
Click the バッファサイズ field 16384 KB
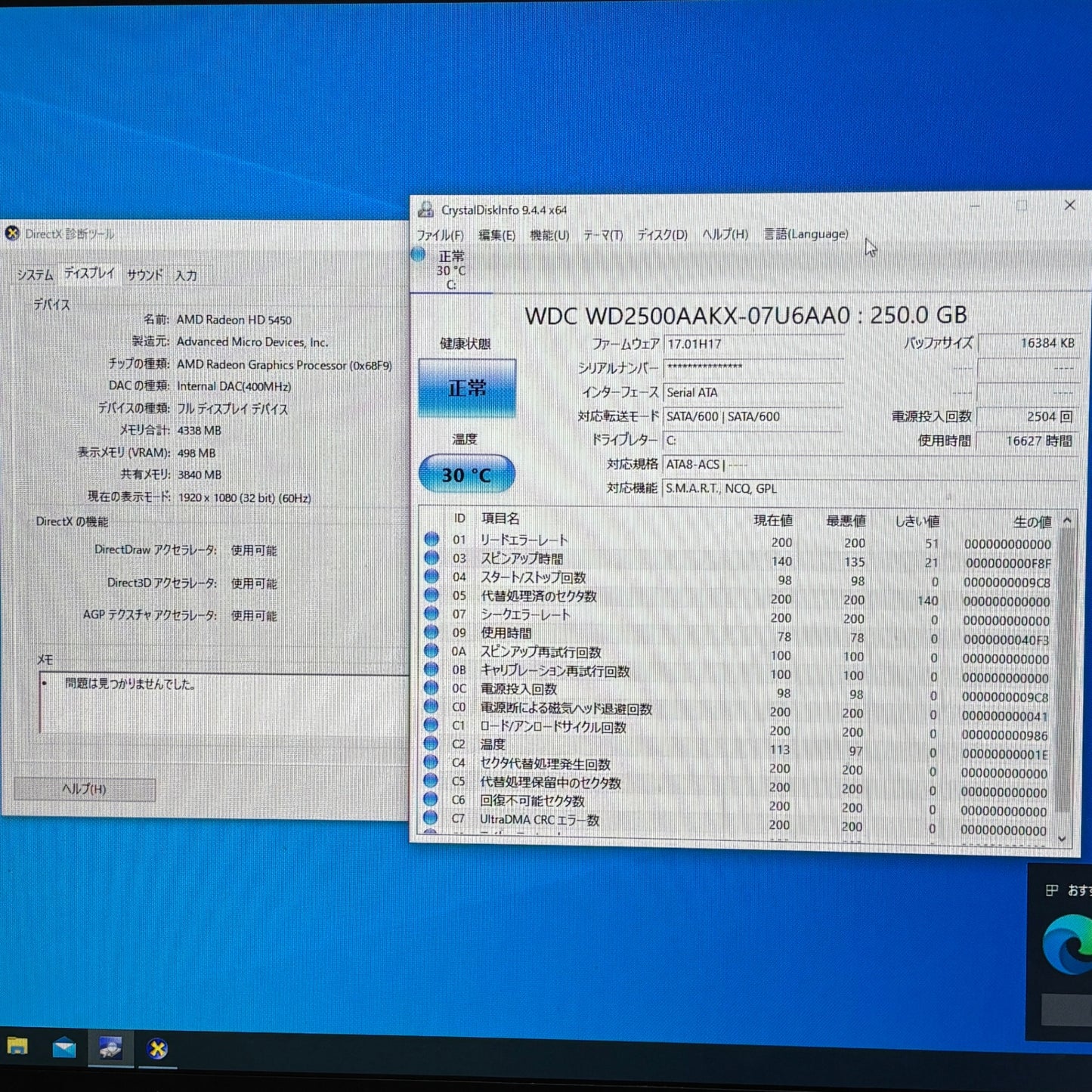[x=1029, y=343]
